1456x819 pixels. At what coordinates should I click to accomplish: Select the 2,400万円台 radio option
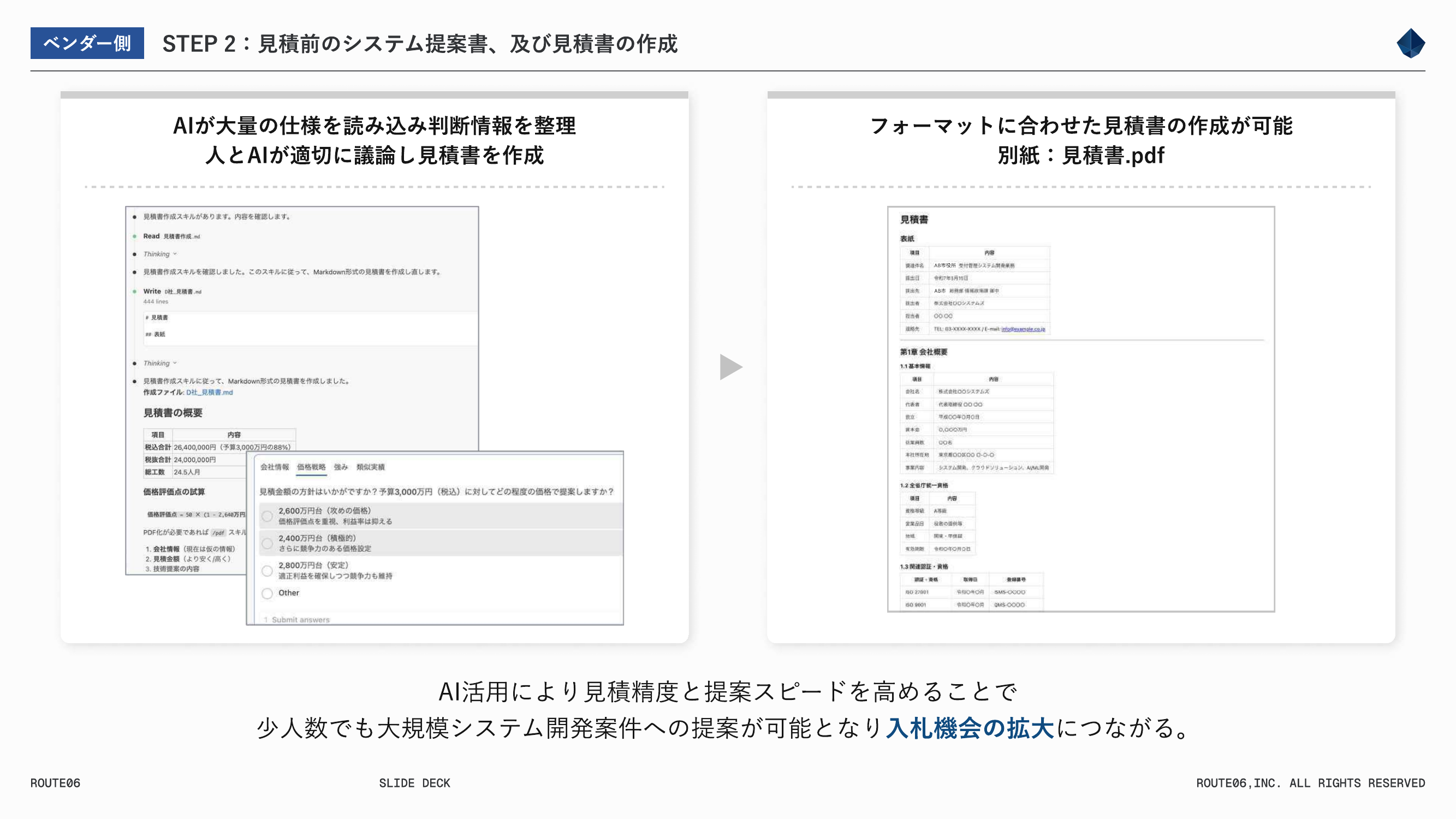(x=268, y=543)
